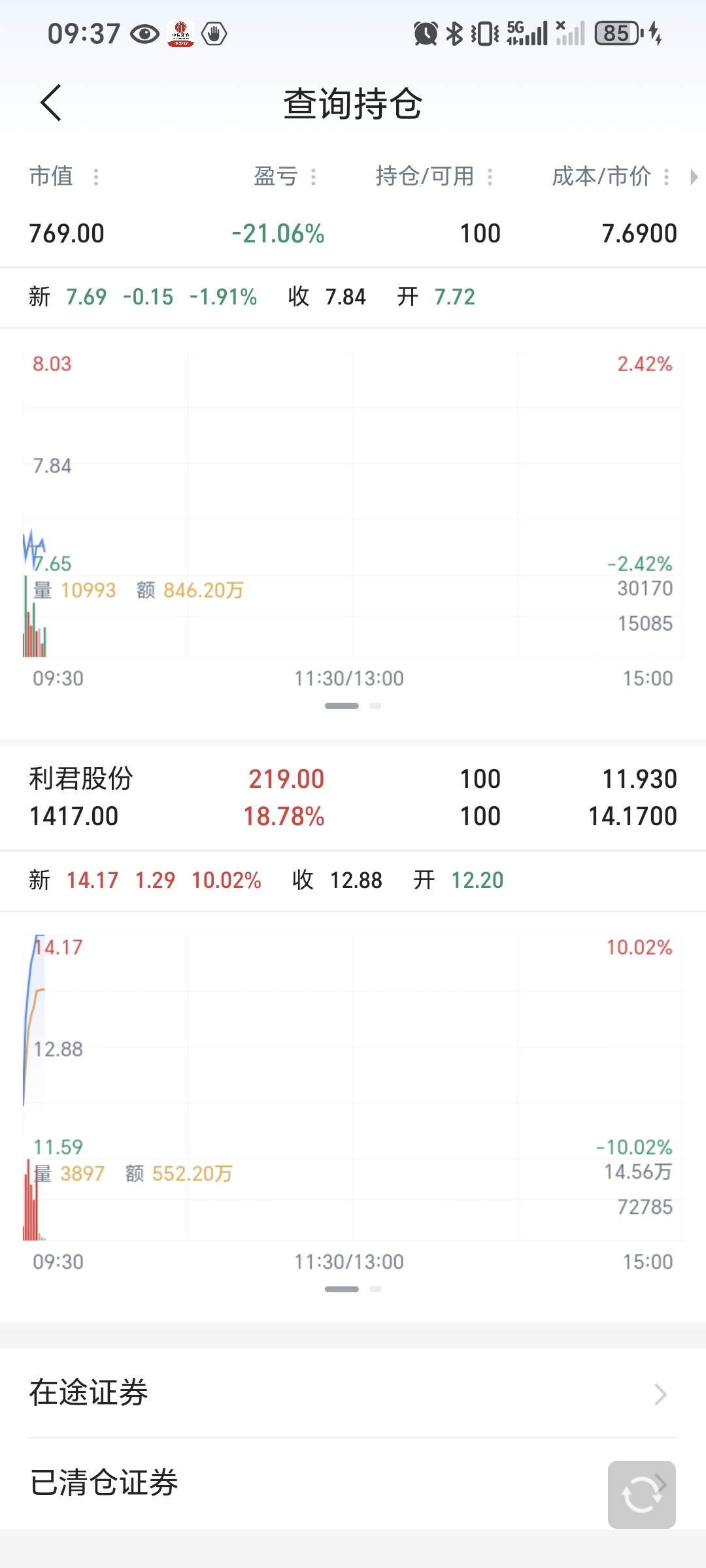Open the 持仓/可用 column options dots
This screenshot has height=1568, width=706.
tap(490, 176)
